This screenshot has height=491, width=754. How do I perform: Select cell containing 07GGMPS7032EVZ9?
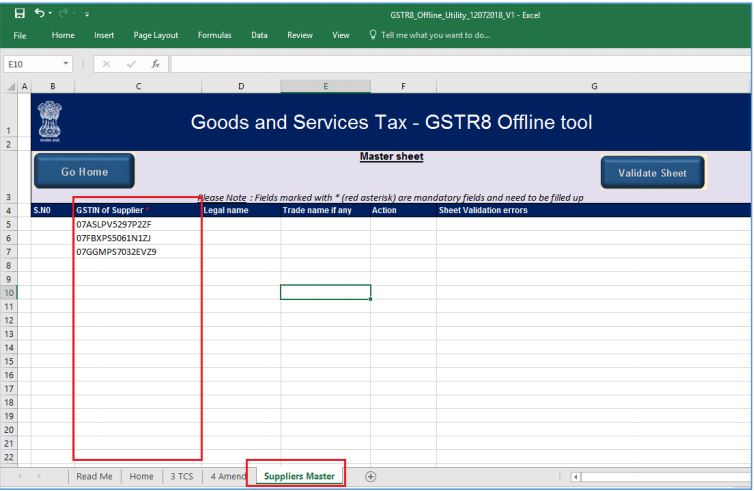tap(138, 252)
